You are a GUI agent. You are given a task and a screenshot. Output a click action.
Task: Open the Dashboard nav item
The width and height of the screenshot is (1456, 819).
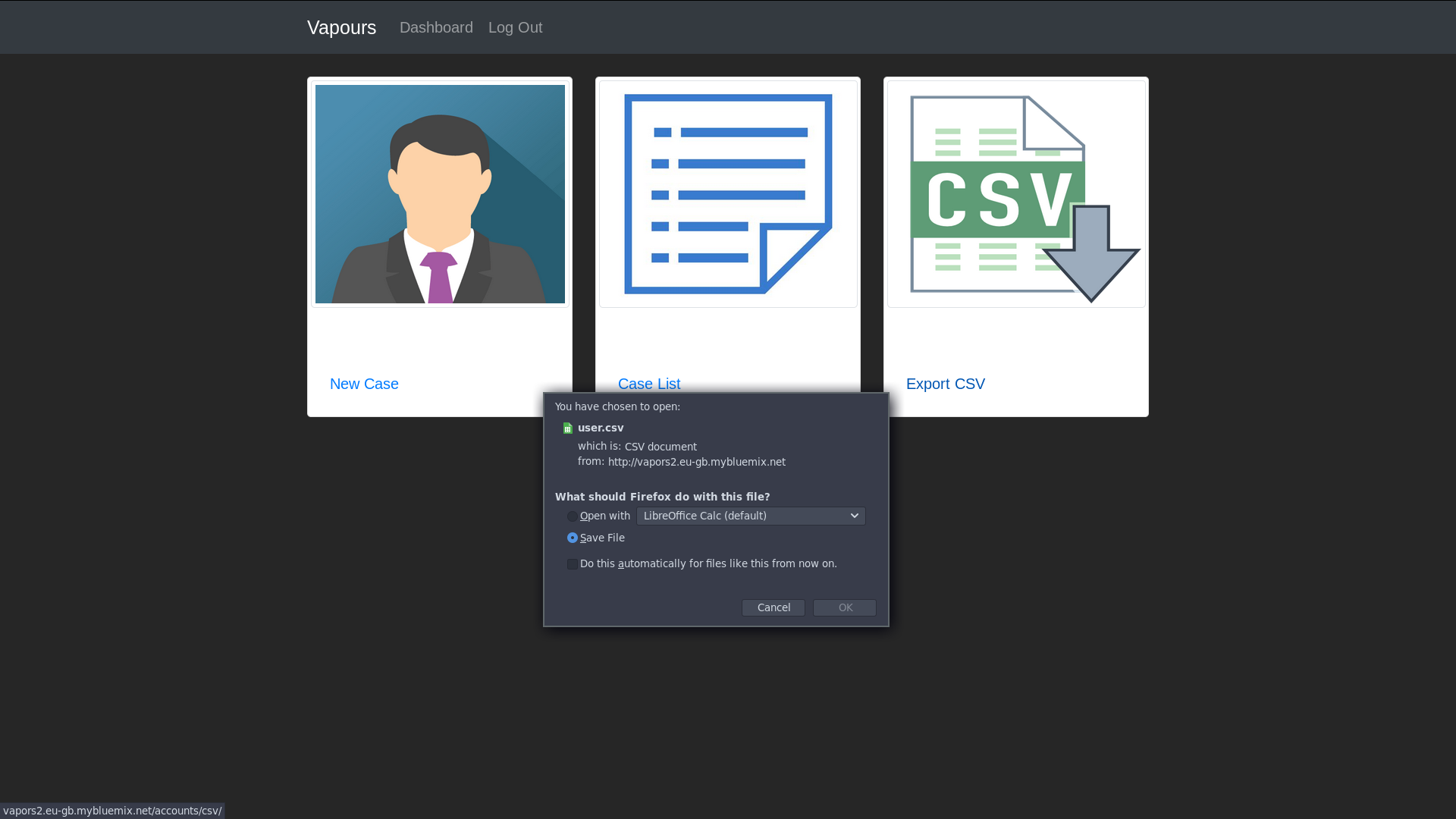[436, 27]
